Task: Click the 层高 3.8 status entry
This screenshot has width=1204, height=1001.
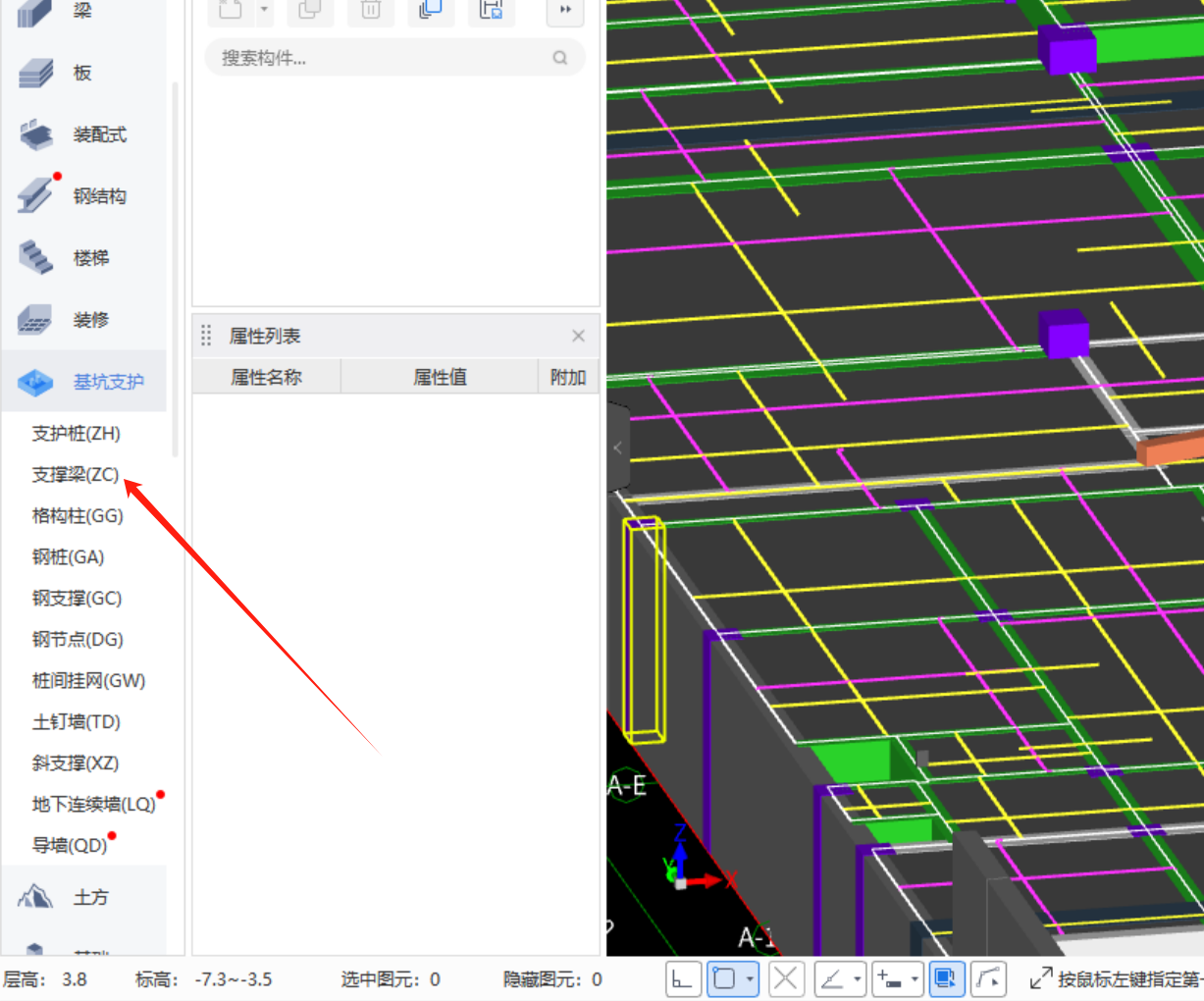Action: point(45,979)
